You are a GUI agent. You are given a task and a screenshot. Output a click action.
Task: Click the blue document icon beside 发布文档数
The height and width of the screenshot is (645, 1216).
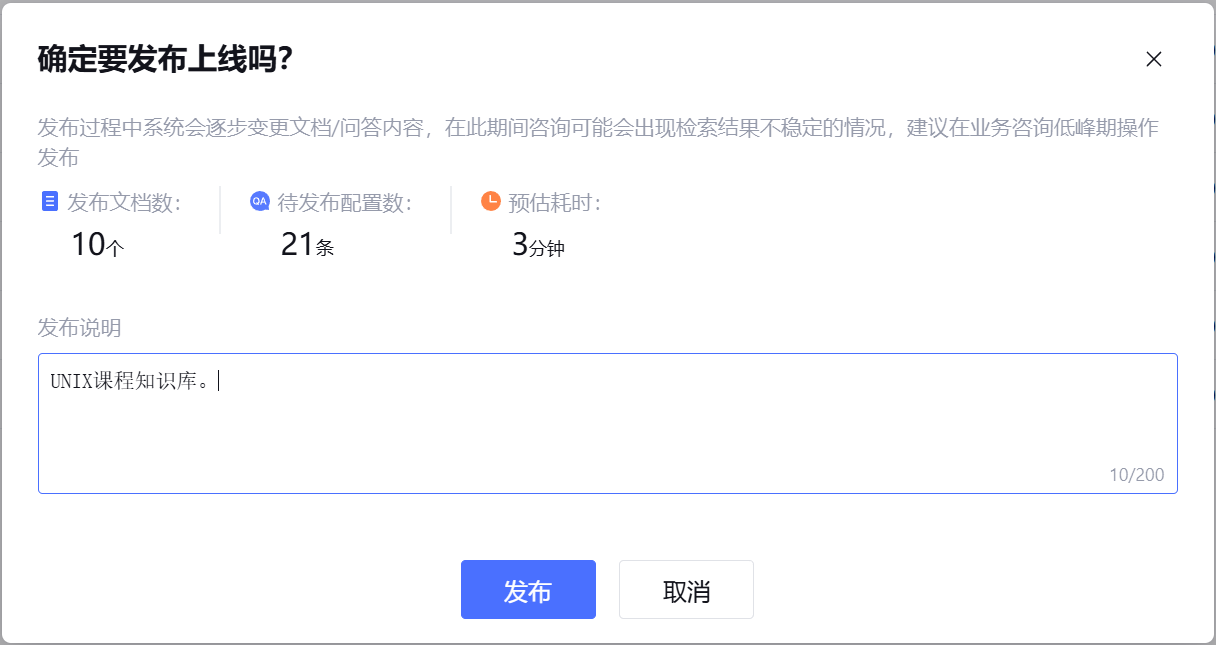[x=50, y=202]
